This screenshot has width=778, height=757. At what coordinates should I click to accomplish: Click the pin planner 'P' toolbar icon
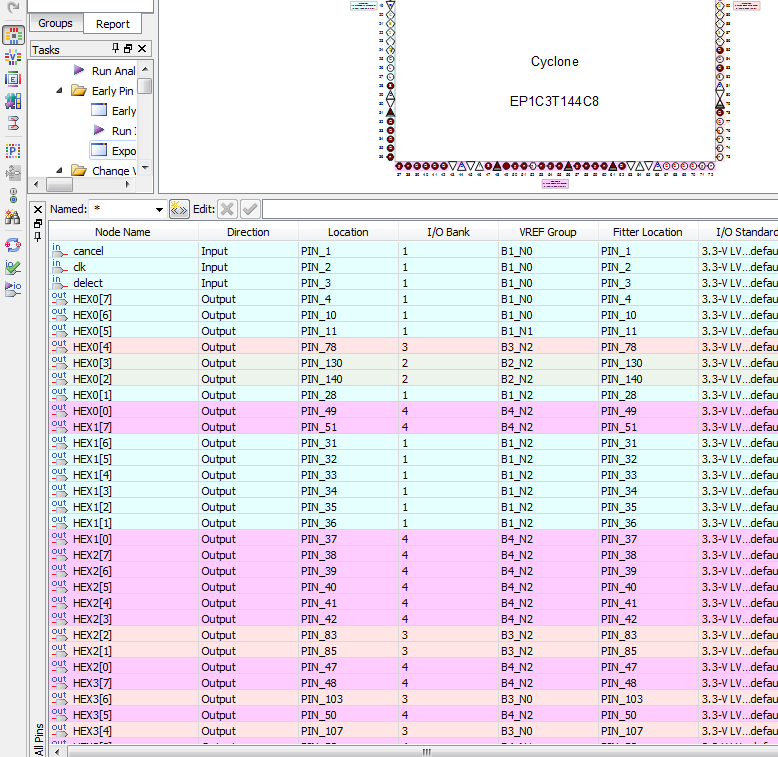tap(13, 151)
